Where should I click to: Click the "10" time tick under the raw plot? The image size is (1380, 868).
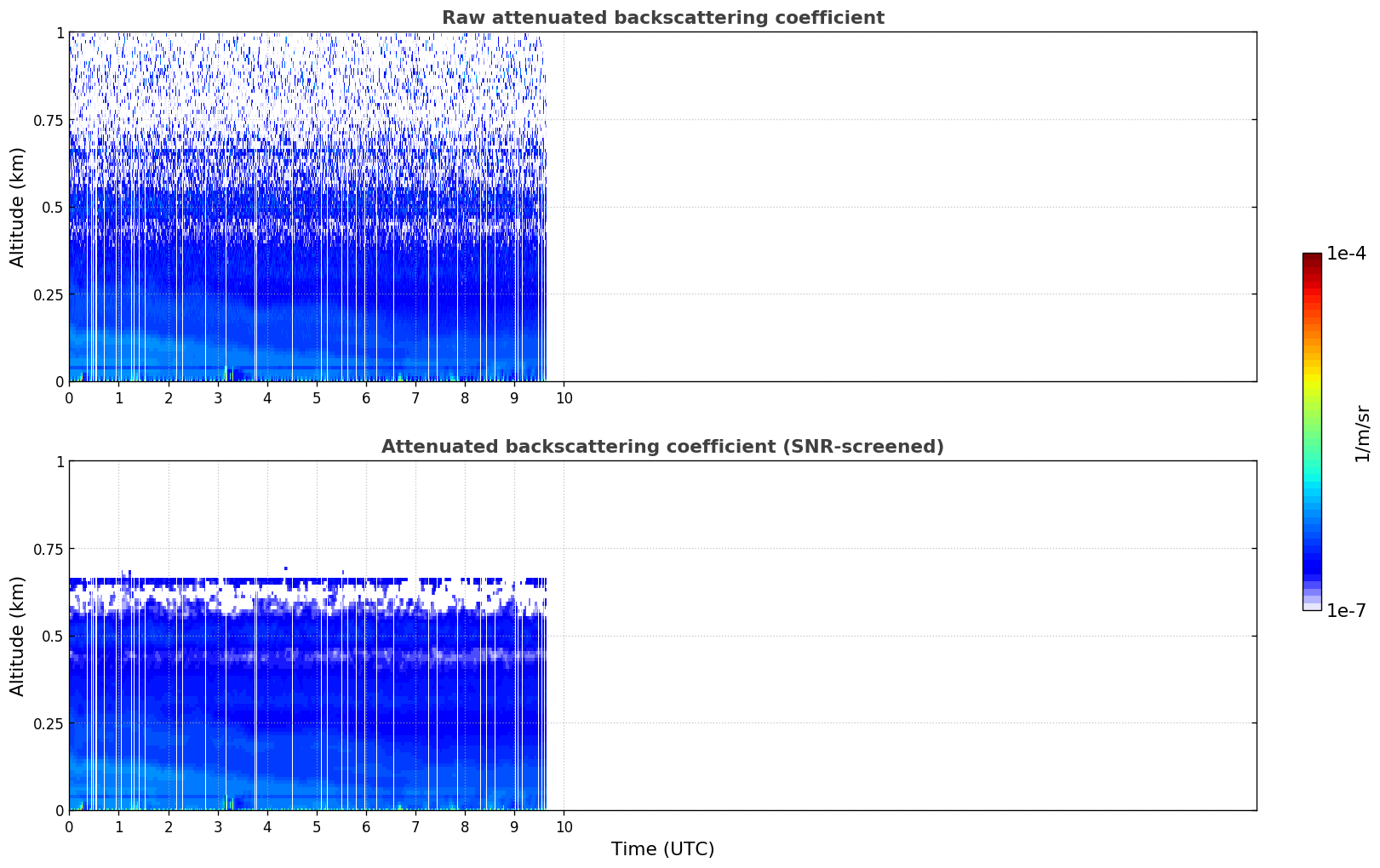click(564, 398)
